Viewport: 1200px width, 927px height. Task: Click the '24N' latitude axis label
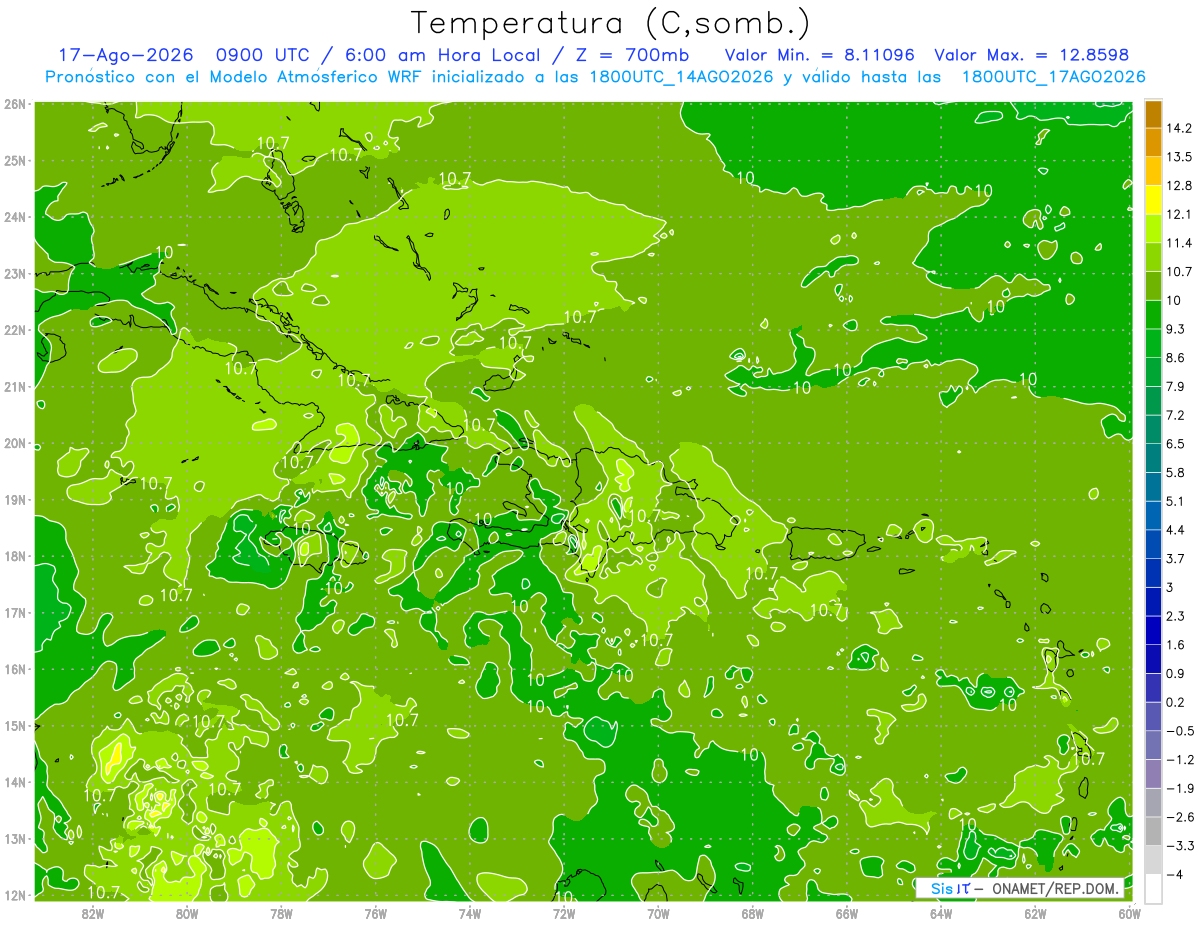(x=15, y=217)
